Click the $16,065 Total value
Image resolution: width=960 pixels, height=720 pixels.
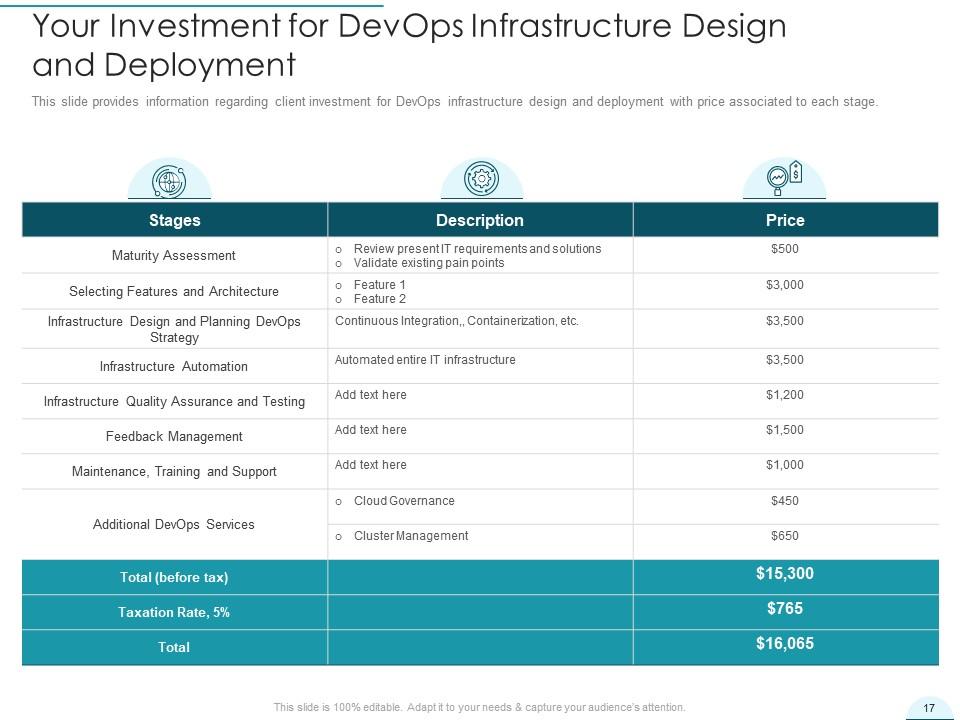click(786, 645)
